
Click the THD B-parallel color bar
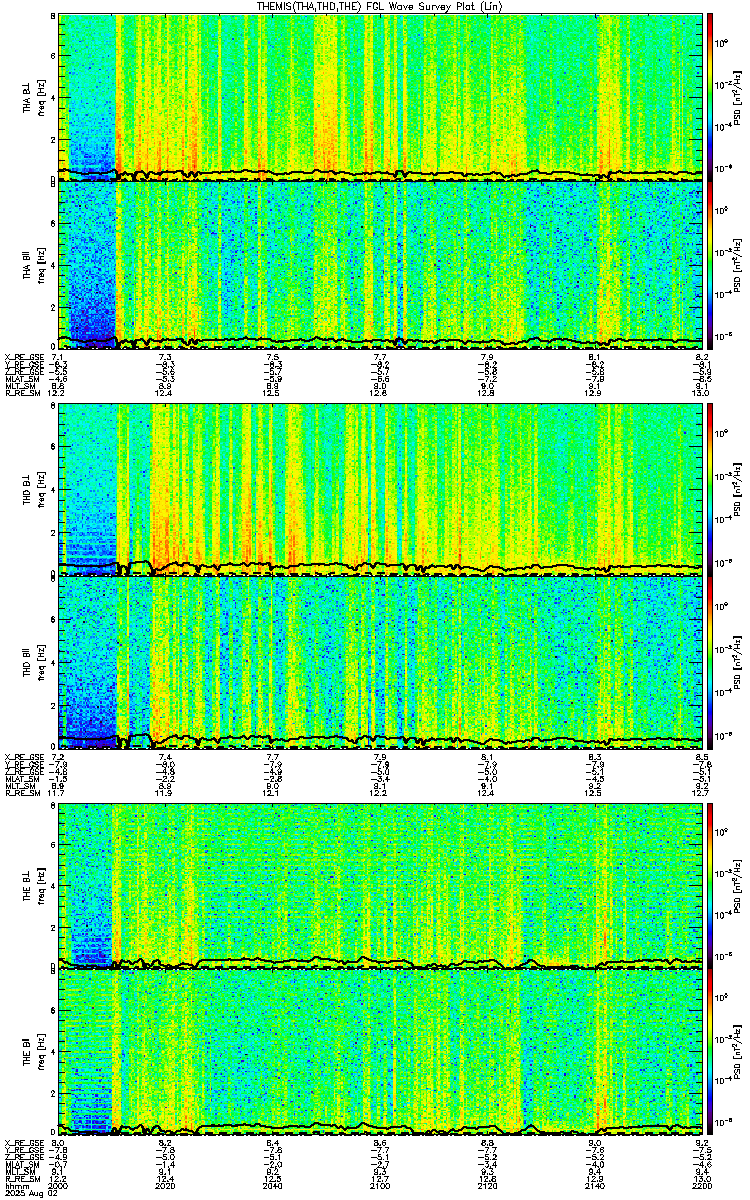pyautogui.click(x=709, y=659)
